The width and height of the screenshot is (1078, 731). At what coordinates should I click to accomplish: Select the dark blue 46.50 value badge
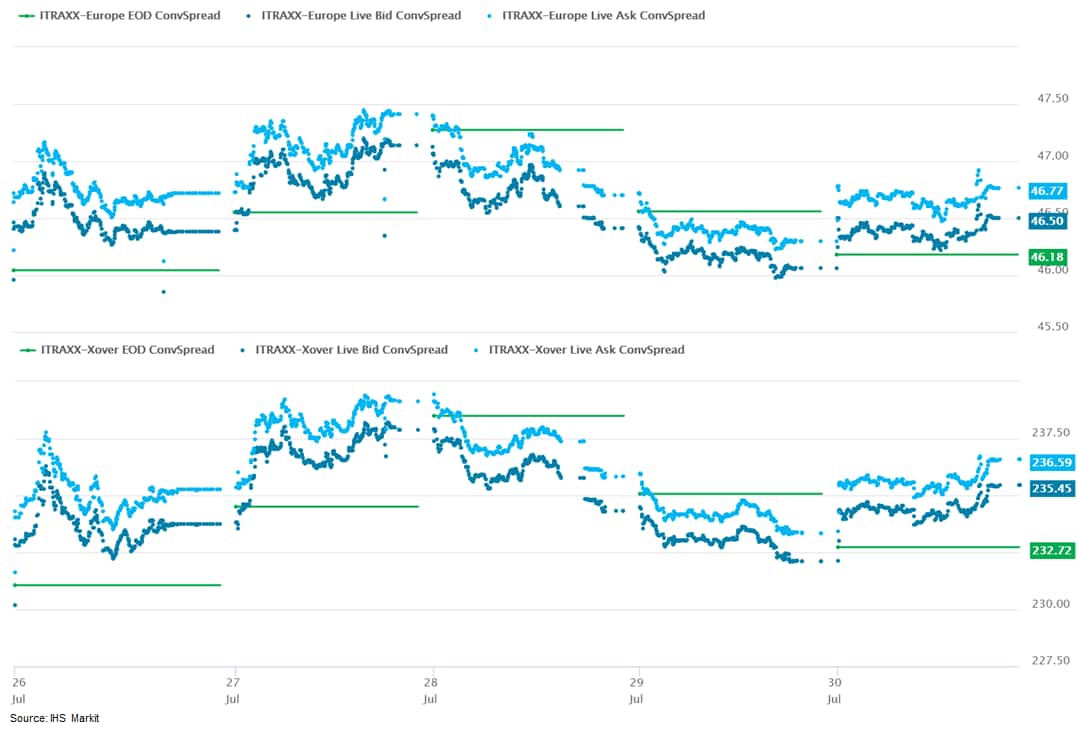pyautogui.click(x=1047, y=222)
